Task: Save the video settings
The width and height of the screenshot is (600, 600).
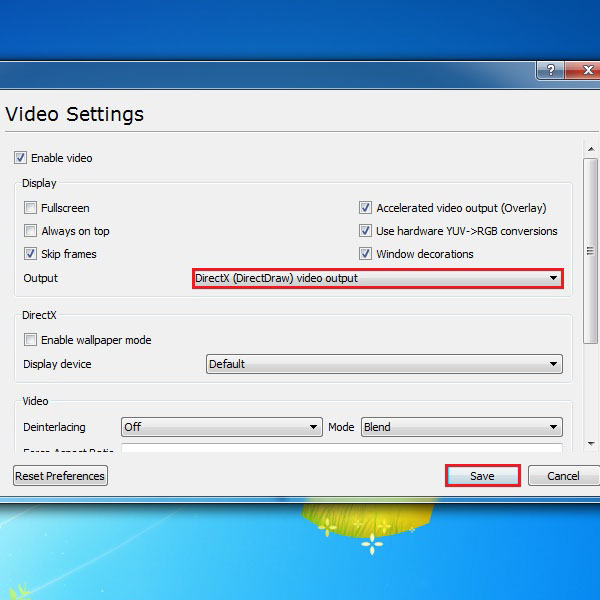Action: pyautogui.click(x=483, y=476)
